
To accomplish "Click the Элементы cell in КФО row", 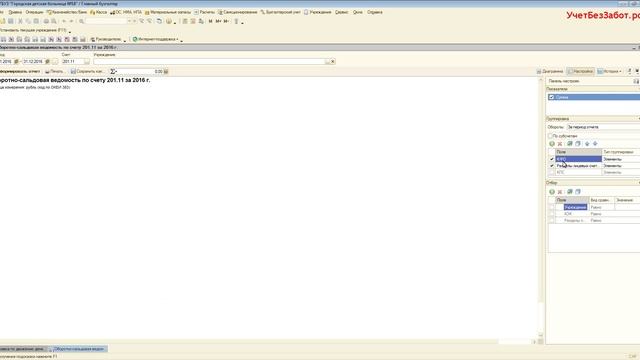I will [x=620, y=159].
